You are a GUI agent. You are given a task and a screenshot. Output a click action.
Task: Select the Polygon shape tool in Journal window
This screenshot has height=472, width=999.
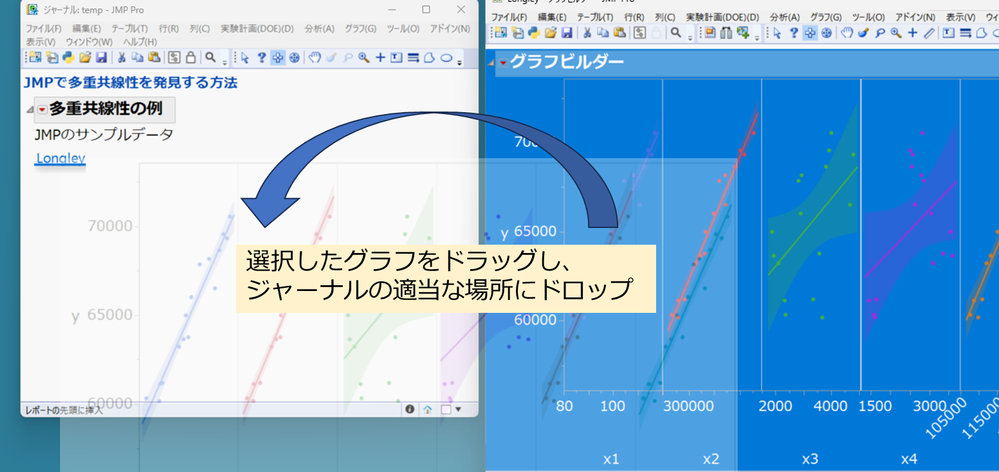click(429, 57)
